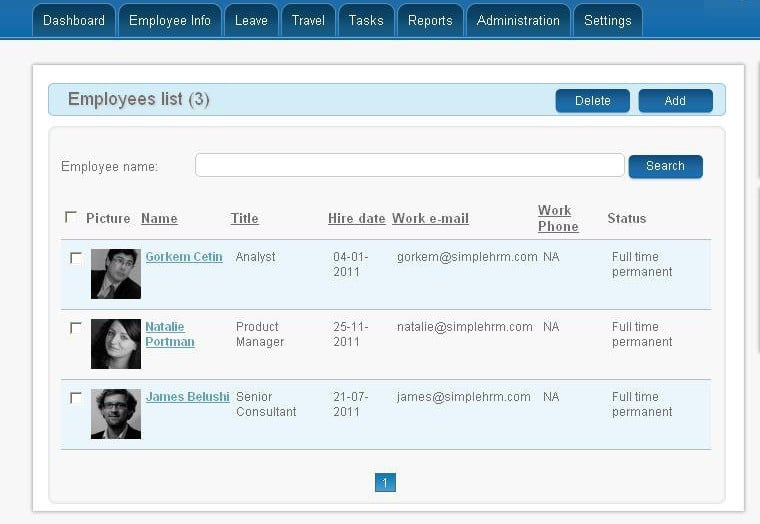Screen dimensions: 760x524
Task: Sort the list by Title column
Action: (244, 219)
